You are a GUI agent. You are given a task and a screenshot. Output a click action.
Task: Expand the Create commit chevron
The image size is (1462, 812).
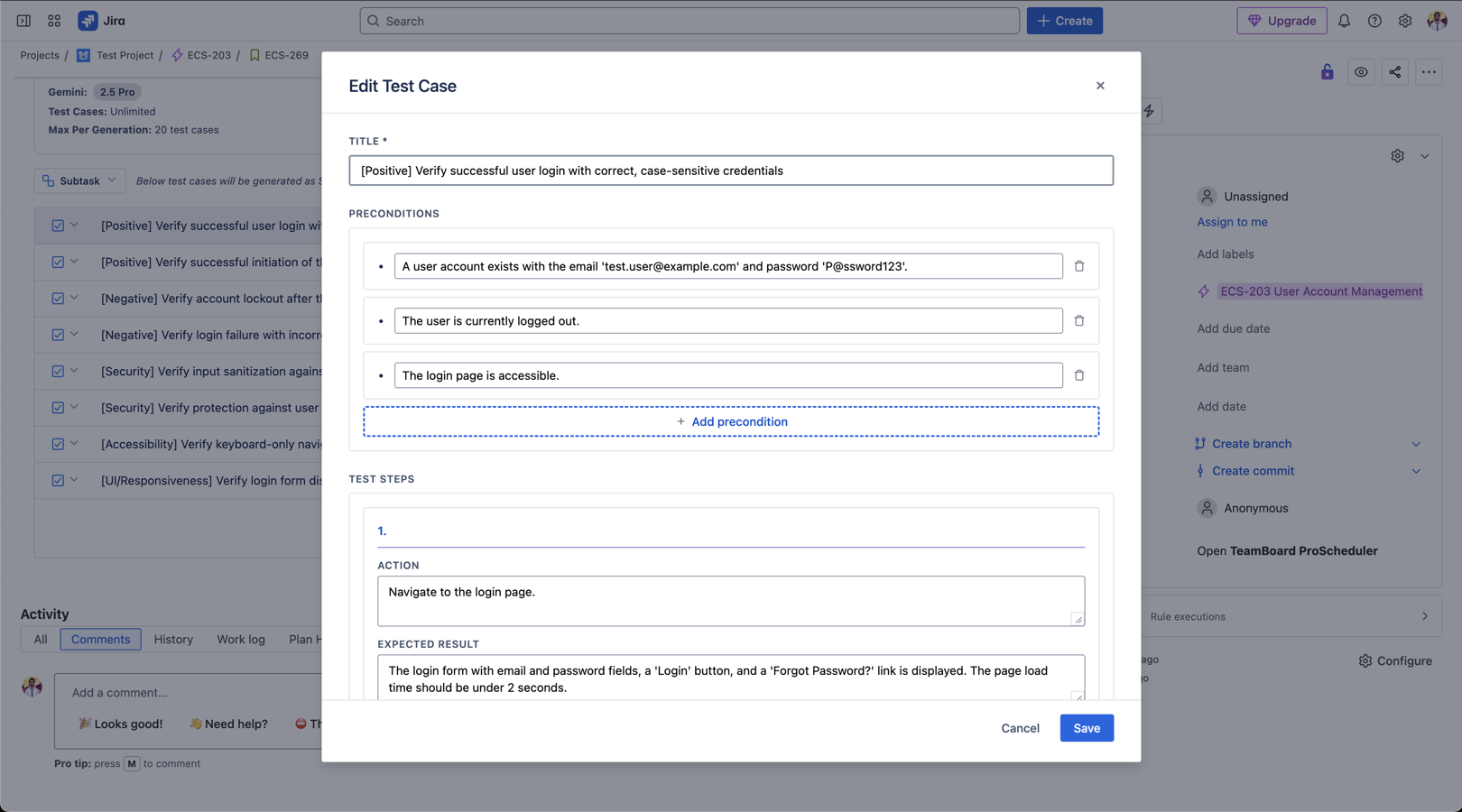[1415, 471]
